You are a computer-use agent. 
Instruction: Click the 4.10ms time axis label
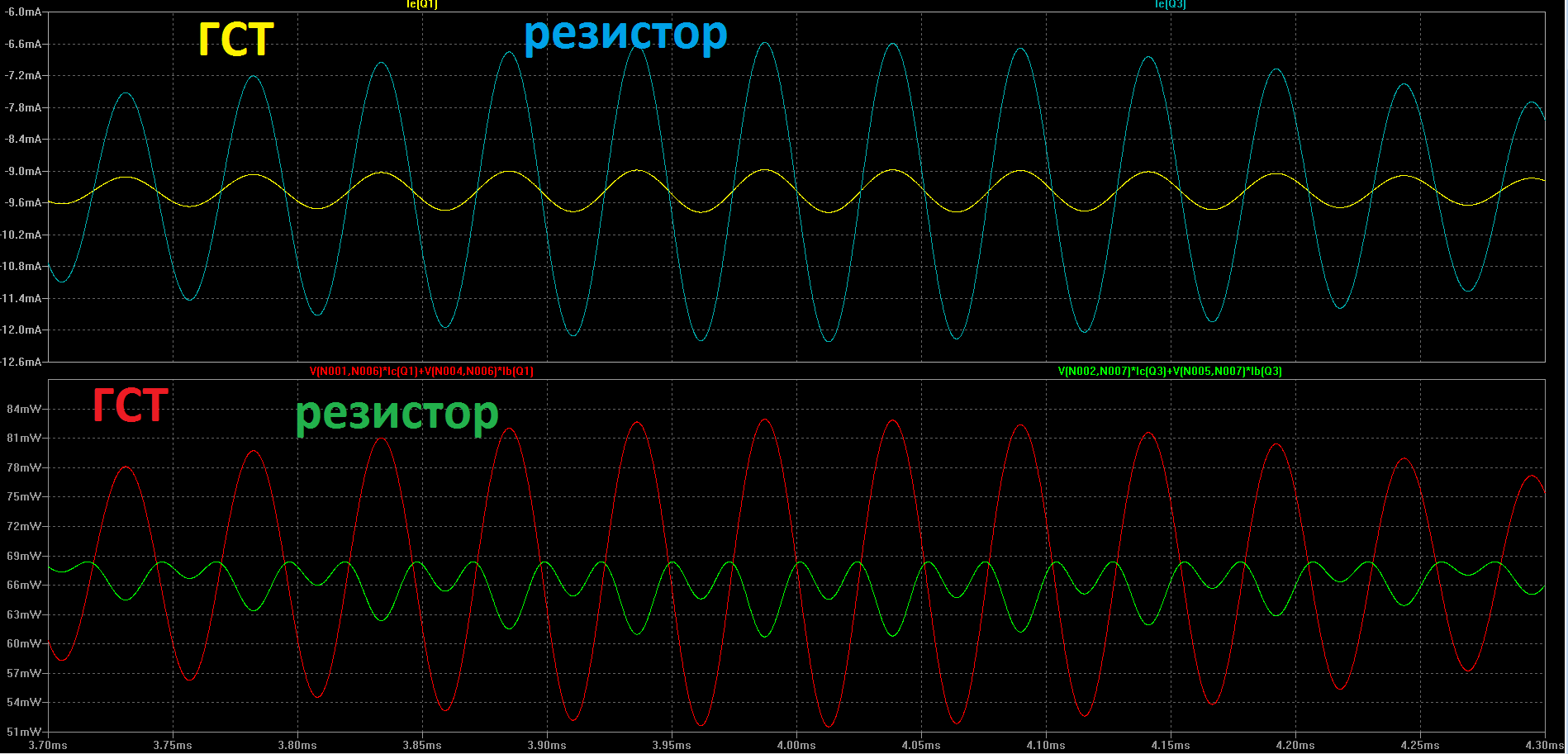(x=1046, y=745)
